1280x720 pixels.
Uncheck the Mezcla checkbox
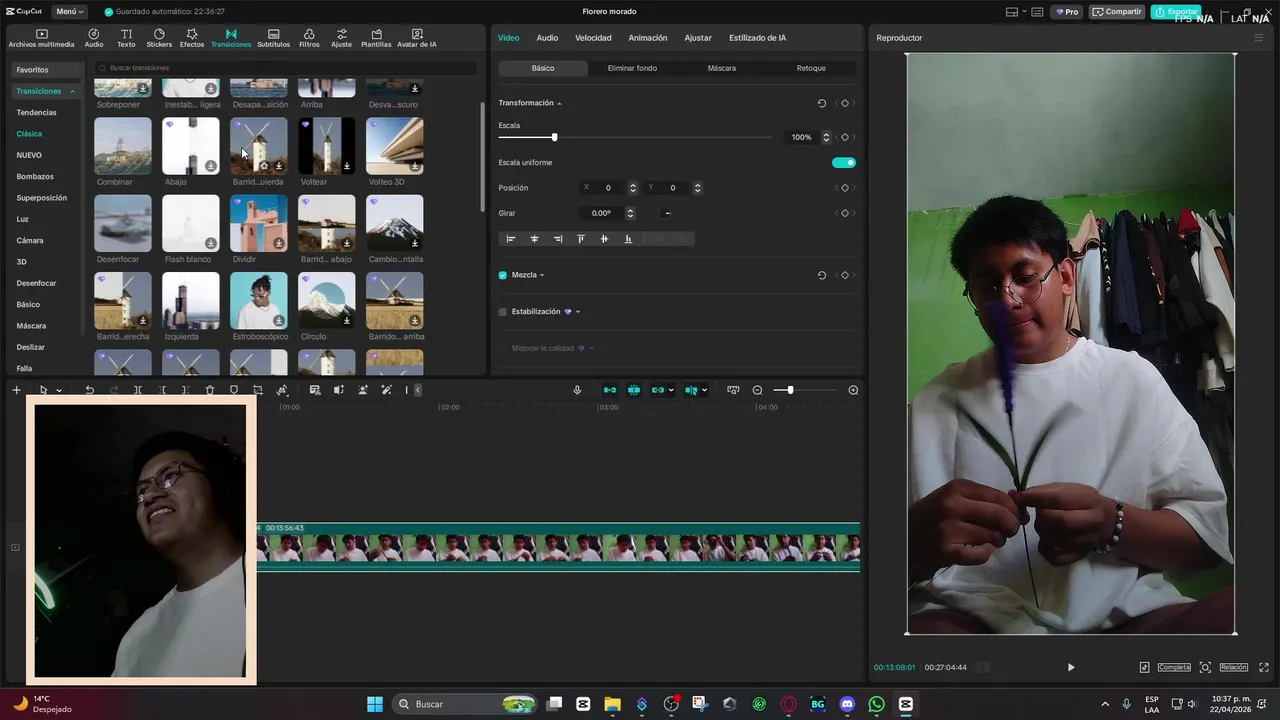pyautogui.click(x=503, y=275)
